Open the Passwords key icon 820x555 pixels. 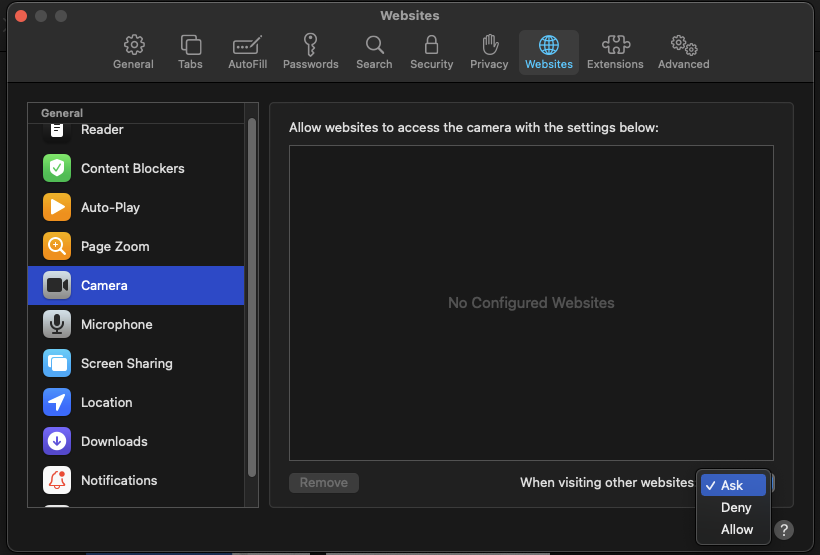311,44
